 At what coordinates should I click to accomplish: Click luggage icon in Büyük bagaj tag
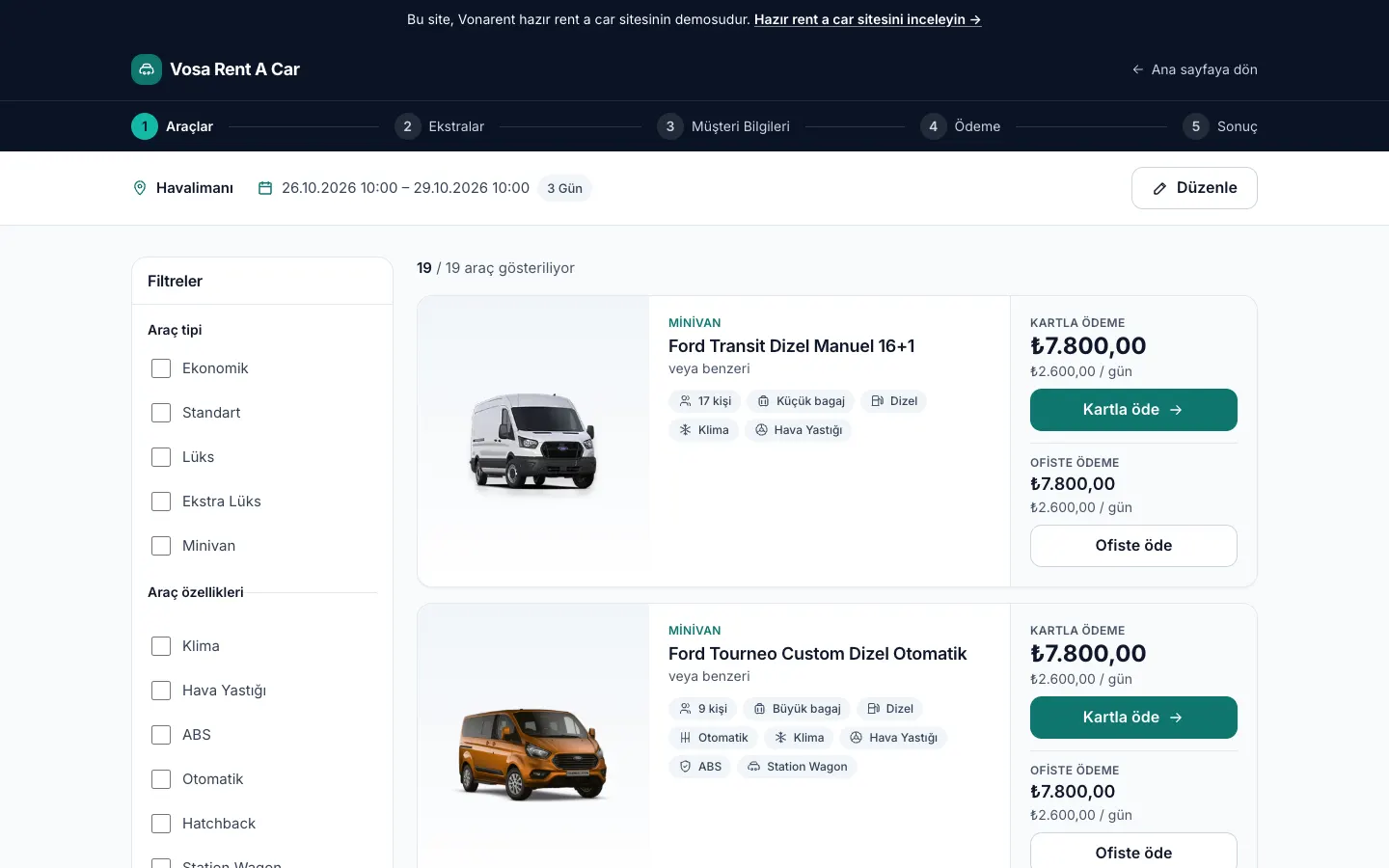(x=759, y=709)
